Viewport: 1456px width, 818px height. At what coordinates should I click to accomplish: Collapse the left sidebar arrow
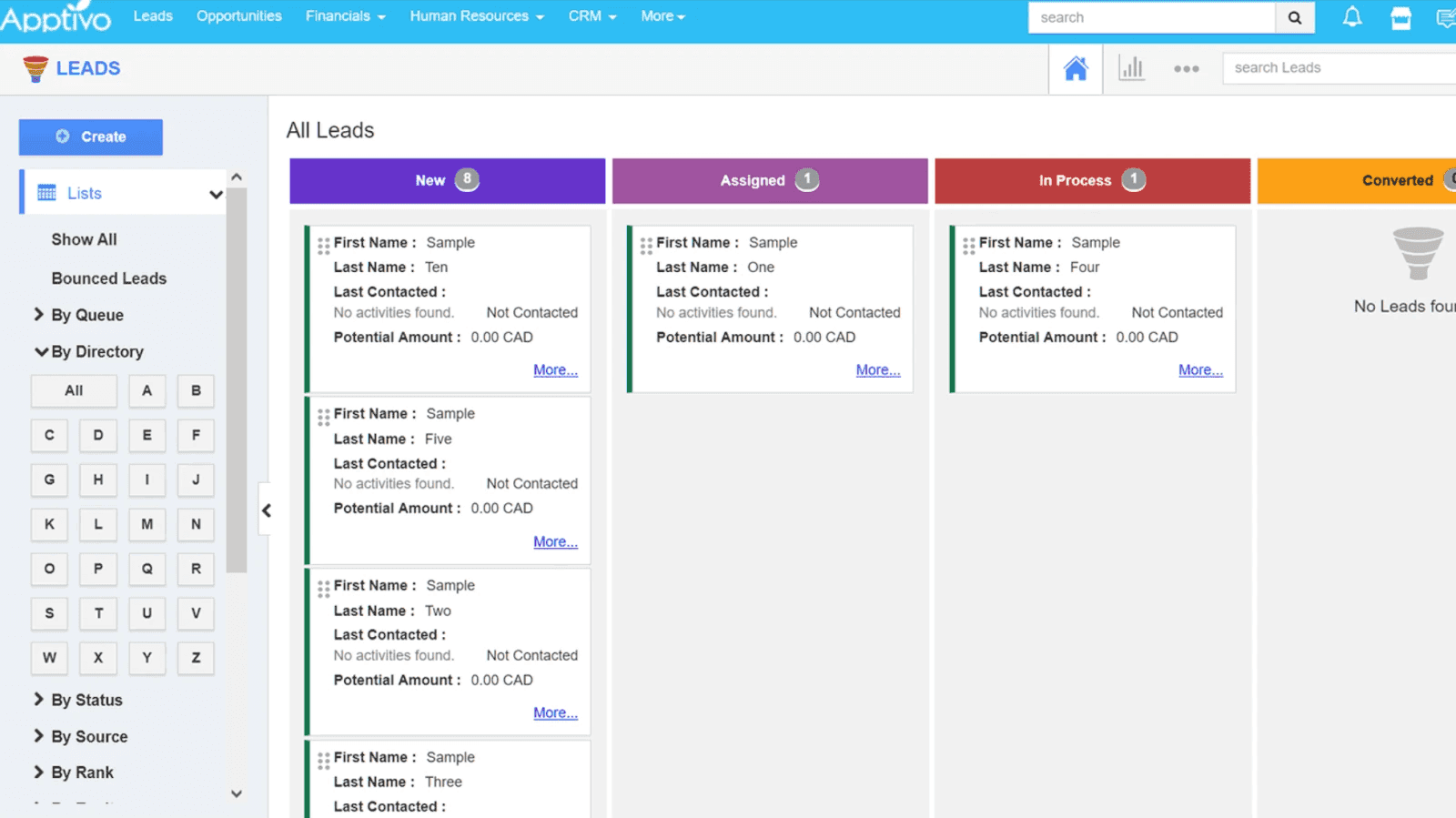(266, 510)
